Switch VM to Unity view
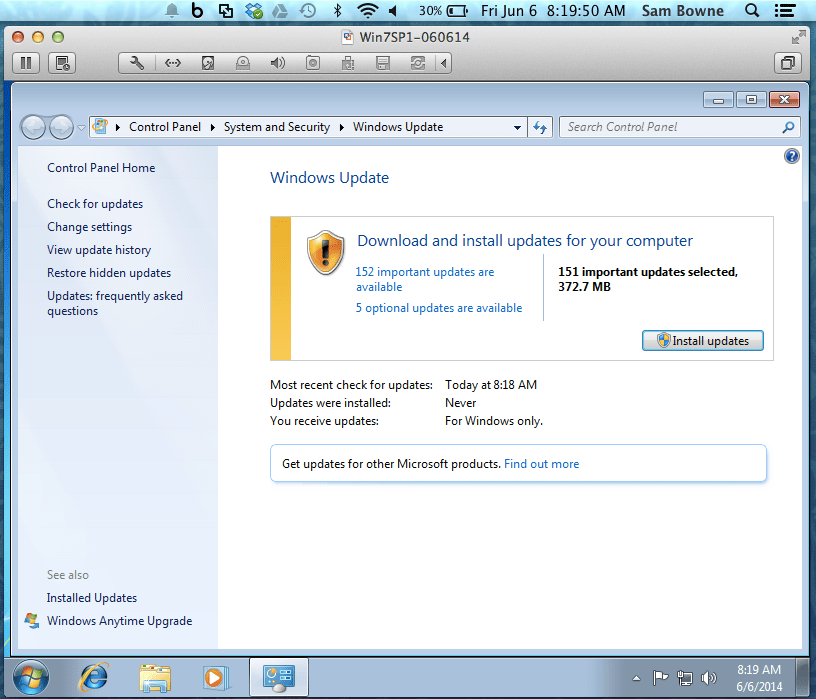 (788, 63)
